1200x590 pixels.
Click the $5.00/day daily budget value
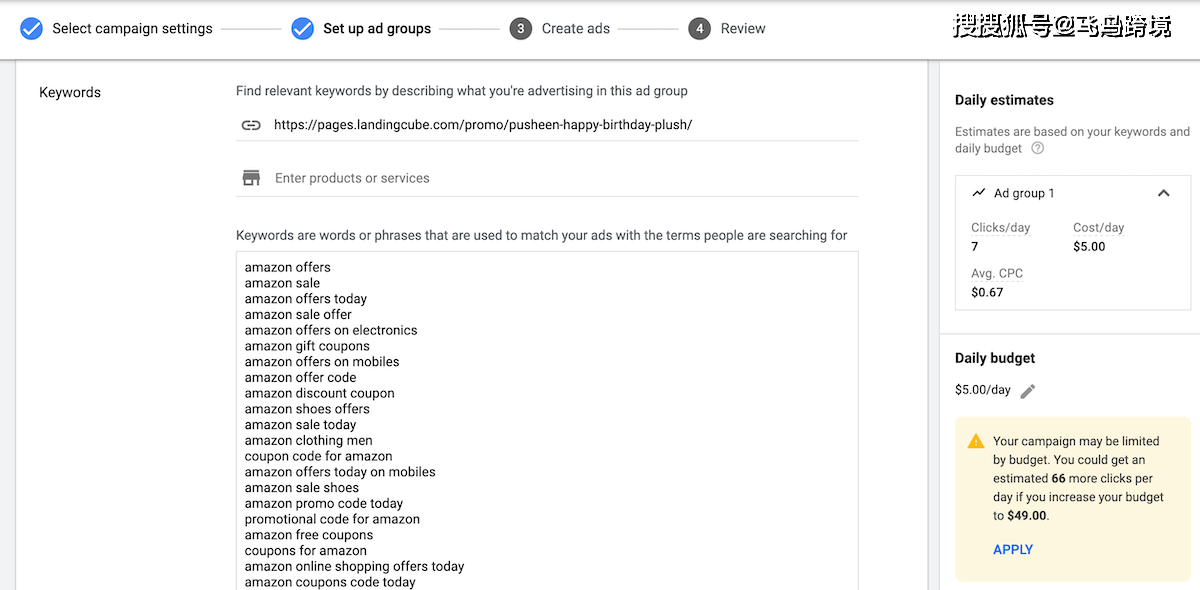pos(983,390)
